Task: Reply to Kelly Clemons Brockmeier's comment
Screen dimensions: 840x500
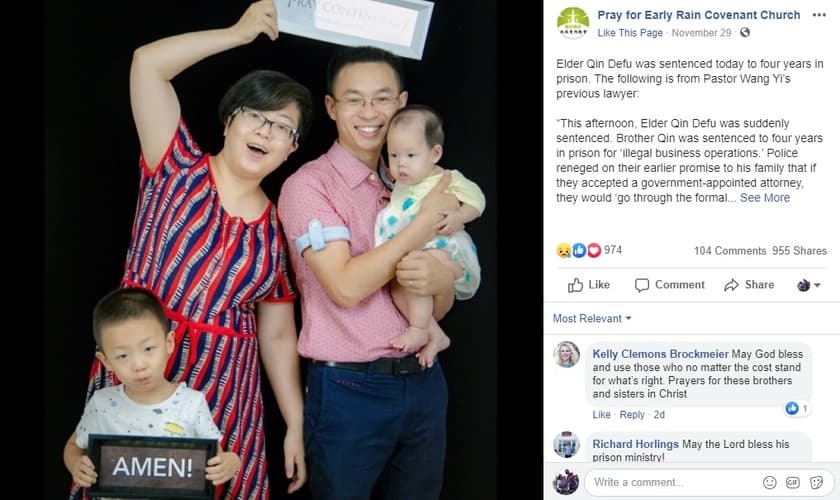Action: coord(632,415)
